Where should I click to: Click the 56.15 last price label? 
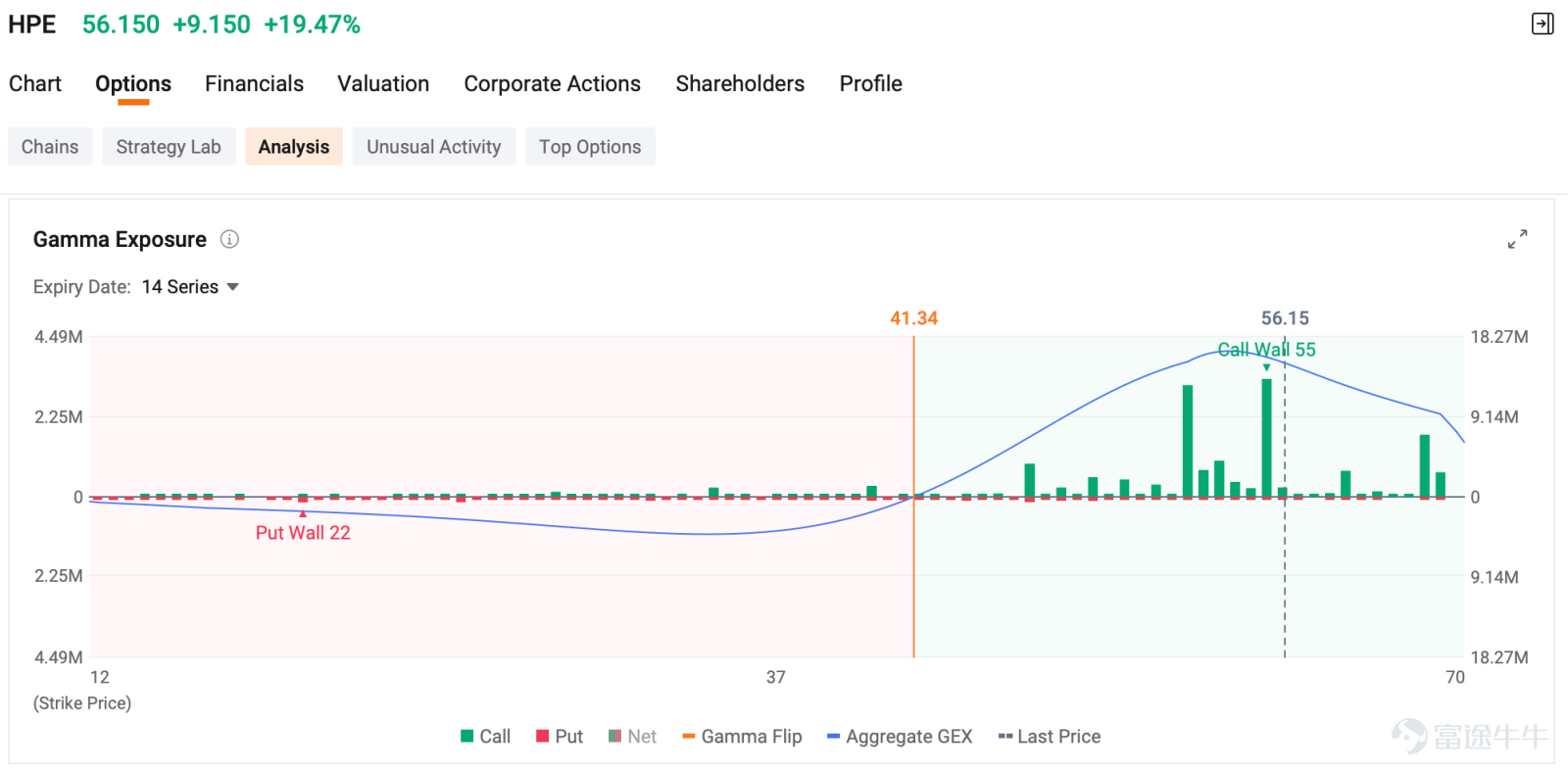[x=1285, y=318]
